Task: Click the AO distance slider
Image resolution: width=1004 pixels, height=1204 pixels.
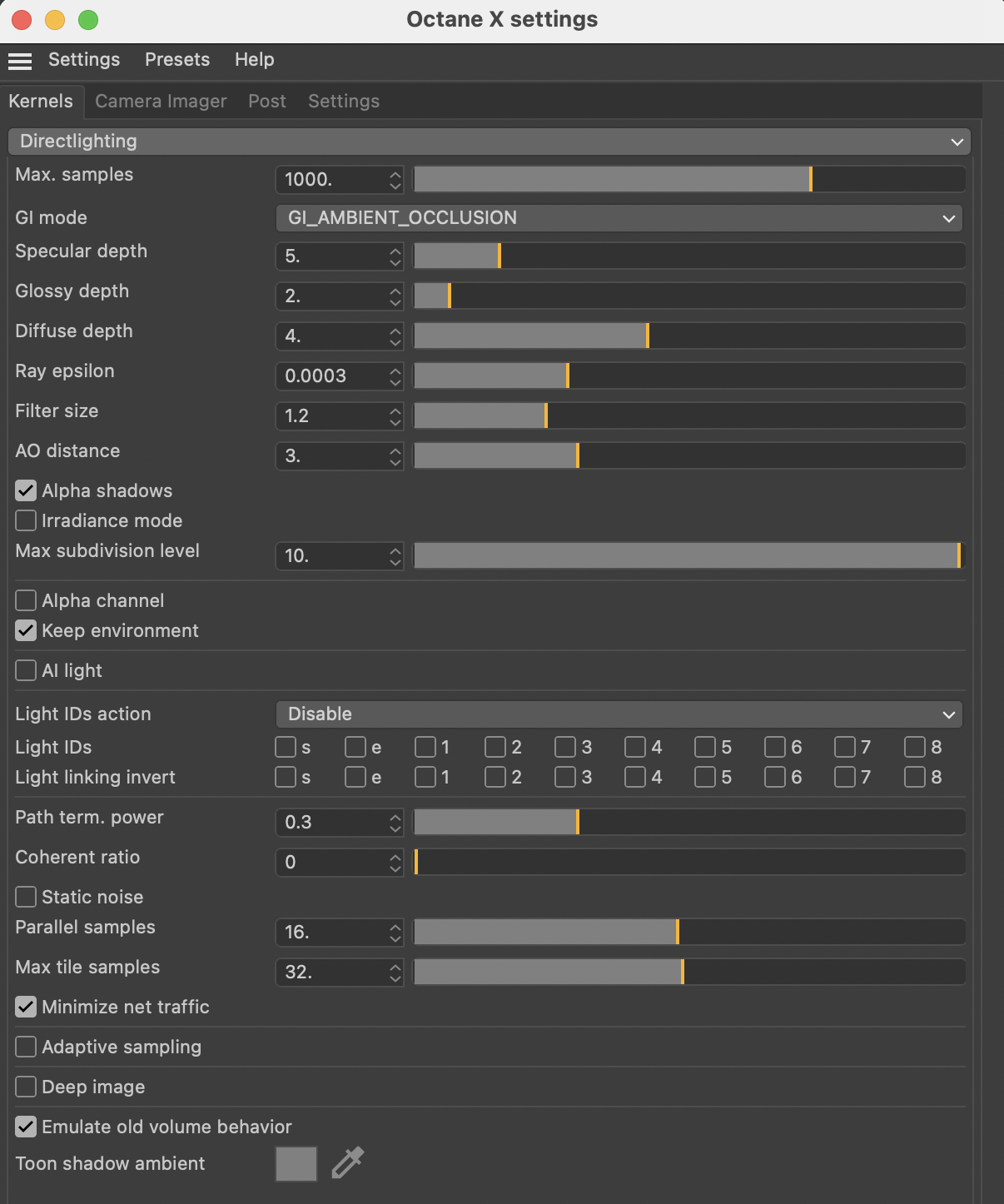Action: 689,455
